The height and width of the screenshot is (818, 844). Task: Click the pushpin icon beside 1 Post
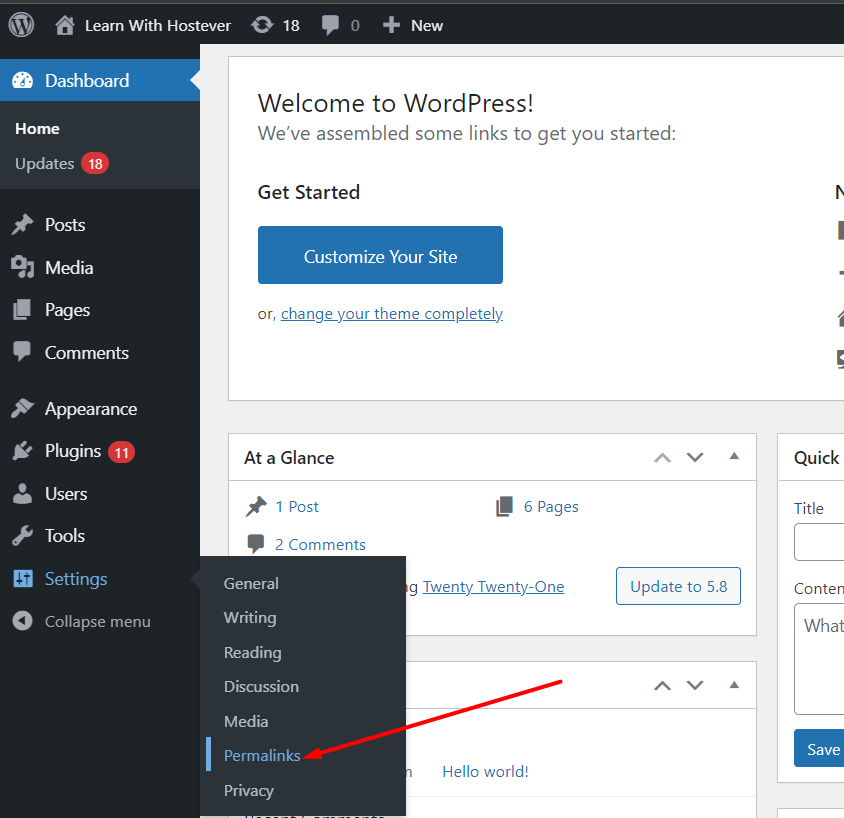tap(256, 506)
